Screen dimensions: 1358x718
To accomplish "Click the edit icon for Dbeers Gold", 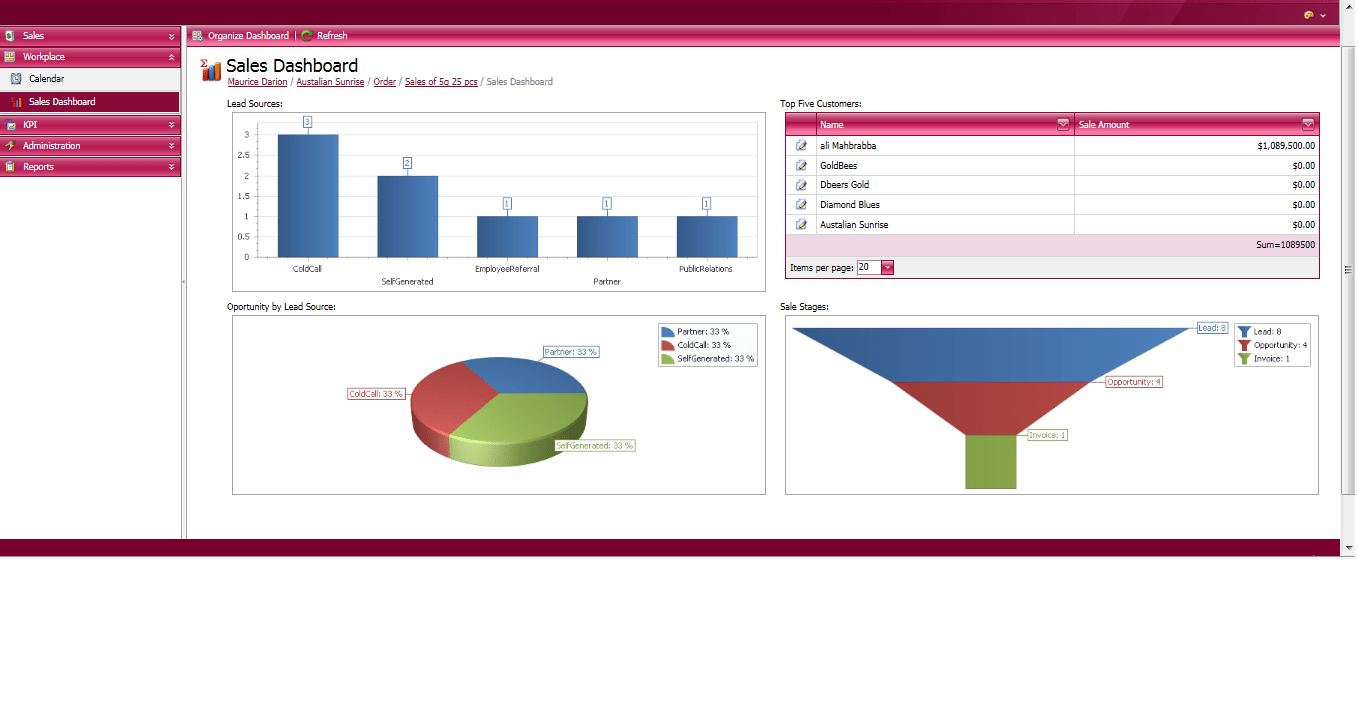I will click(x=801, y=185).
